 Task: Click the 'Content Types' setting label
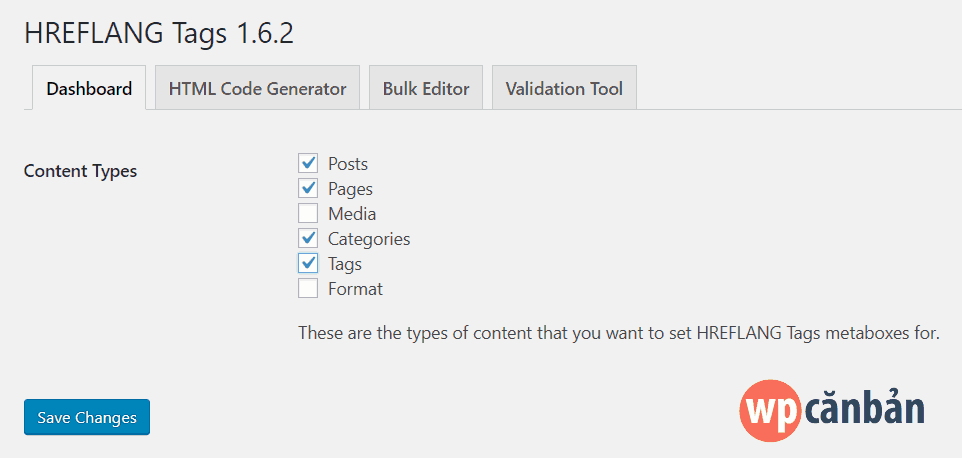[80, 171]
